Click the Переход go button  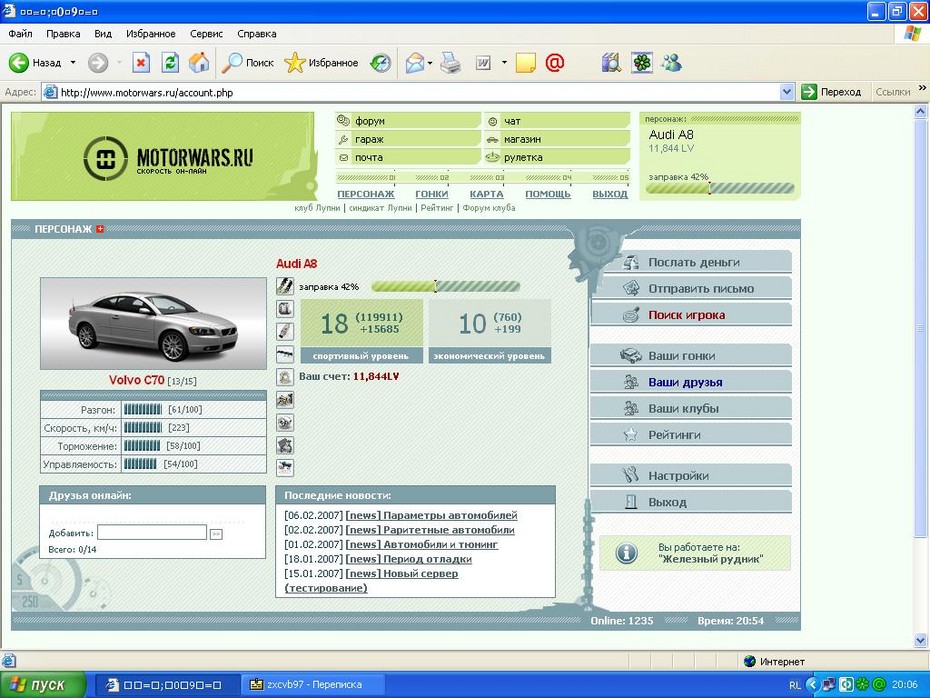point(831,92)
